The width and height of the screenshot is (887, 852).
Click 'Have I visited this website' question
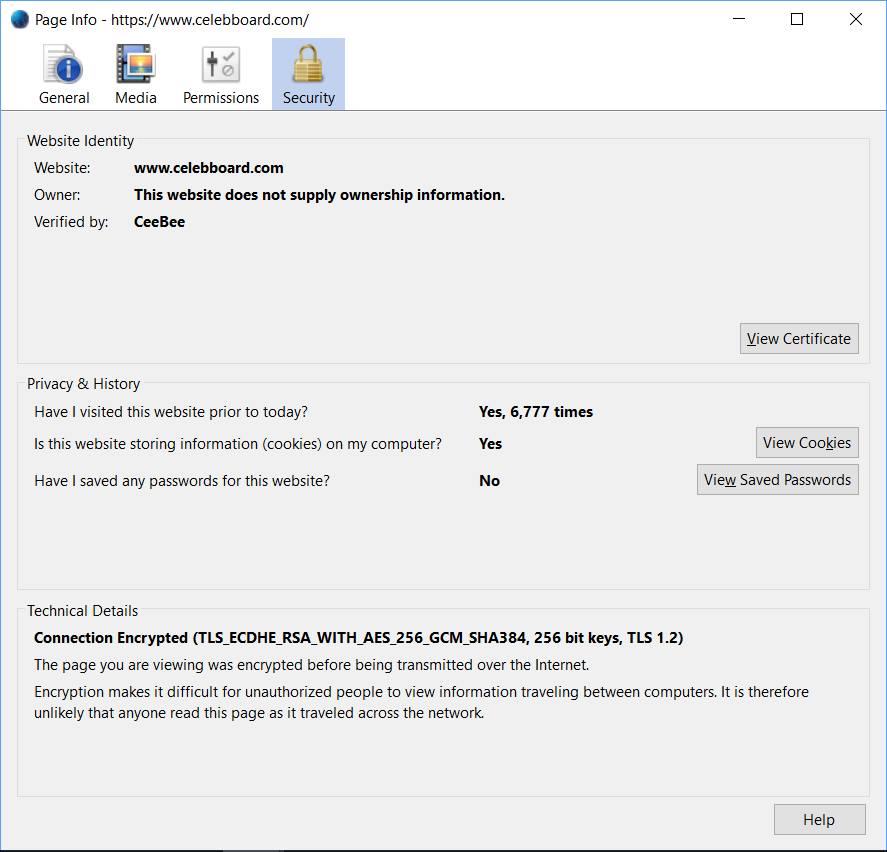click(171, 412)
